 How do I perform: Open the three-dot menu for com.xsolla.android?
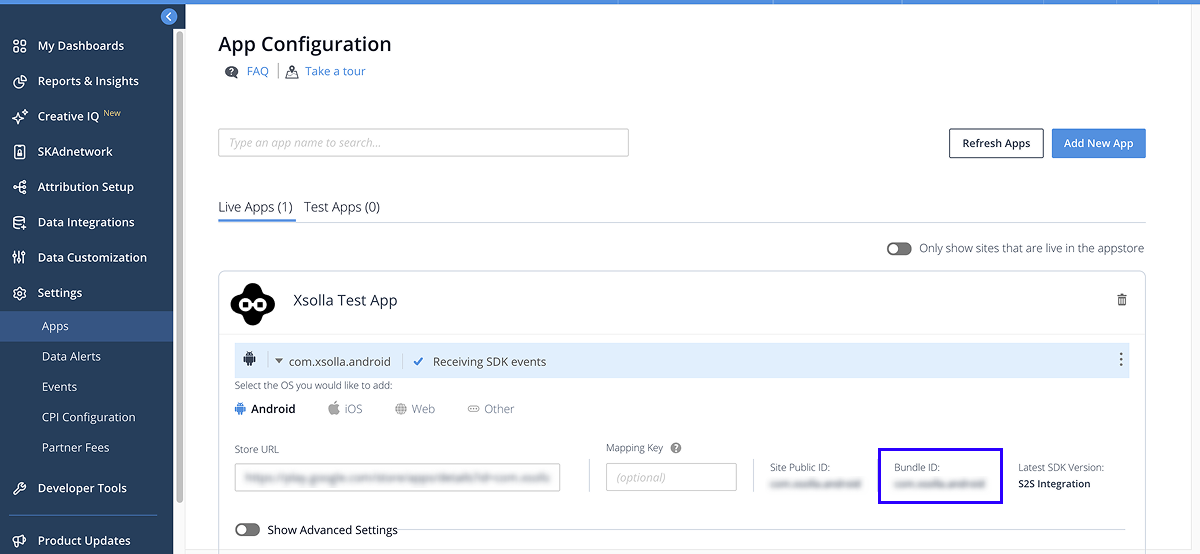(1120, 360)
